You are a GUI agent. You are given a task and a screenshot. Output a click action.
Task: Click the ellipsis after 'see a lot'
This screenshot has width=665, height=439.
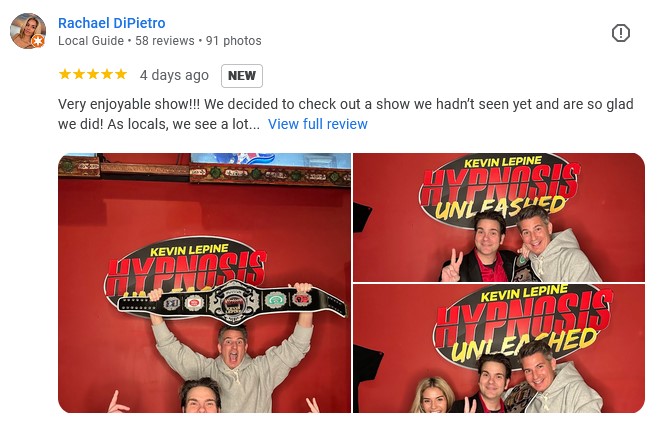(x=255, y=124)
